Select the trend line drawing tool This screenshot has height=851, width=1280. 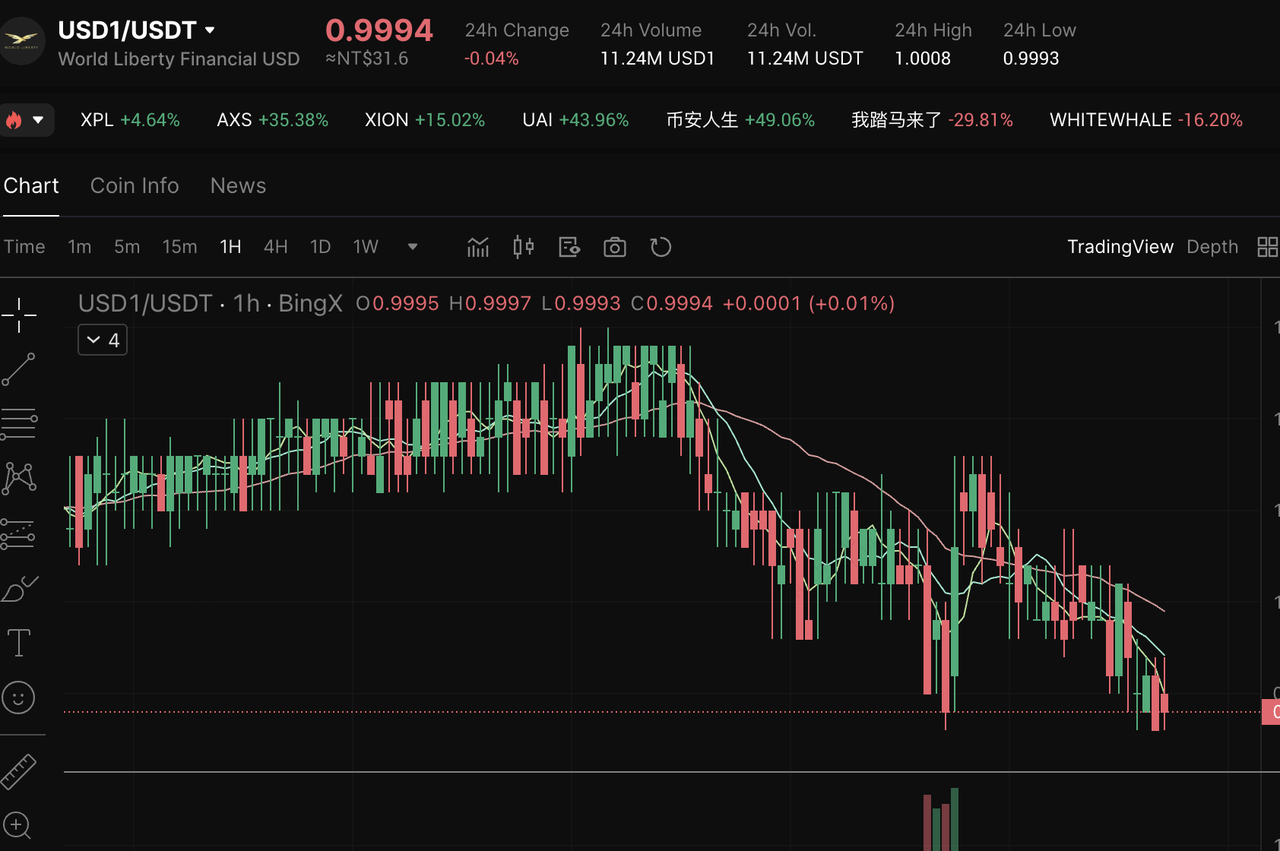coord(19,369)
